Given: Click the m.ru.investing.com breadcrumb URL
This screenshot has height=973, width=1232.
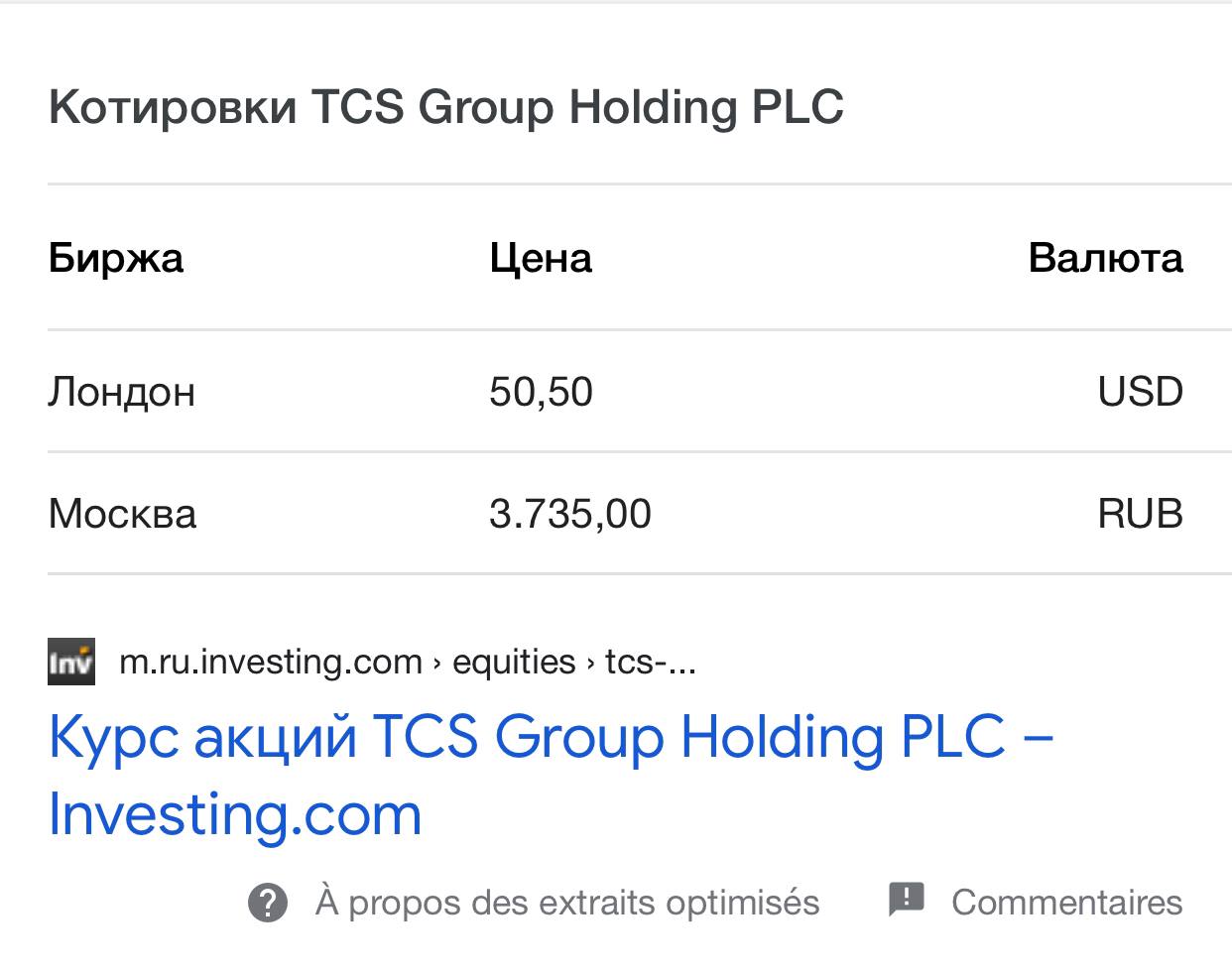Looking at the screenshot, I should click(271, 662).
